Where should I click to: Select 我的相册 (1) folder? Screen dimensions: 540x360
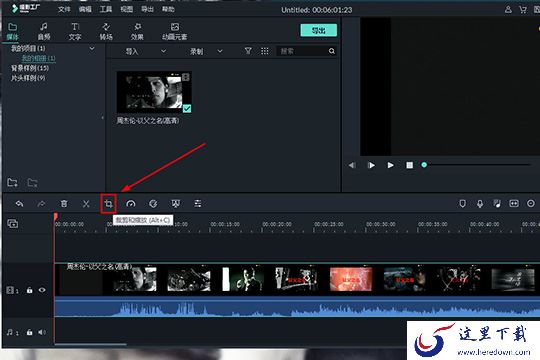tap(38, 58)
